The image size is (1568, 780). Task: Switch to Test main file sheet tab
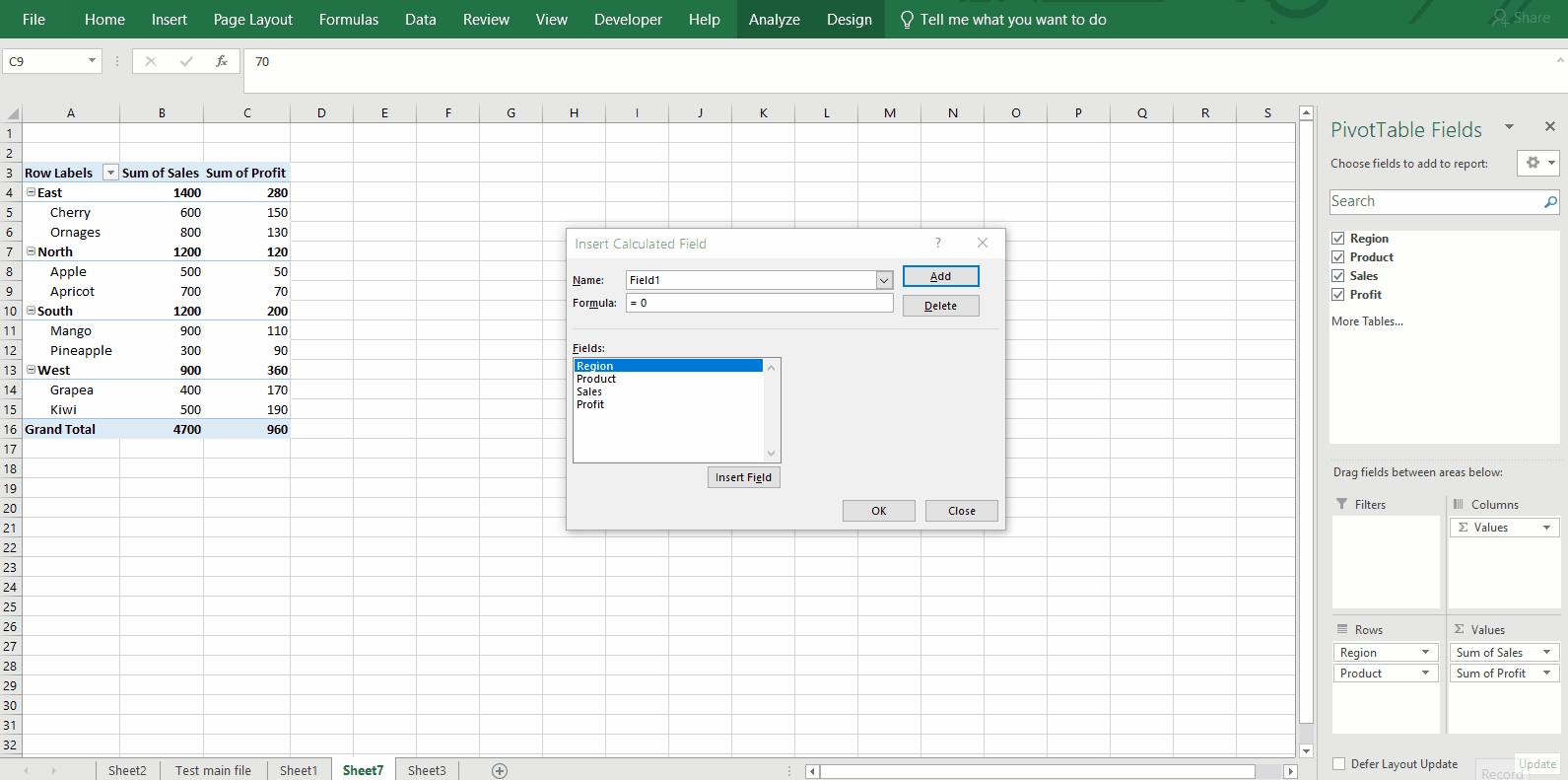click(x=213, y=770)
